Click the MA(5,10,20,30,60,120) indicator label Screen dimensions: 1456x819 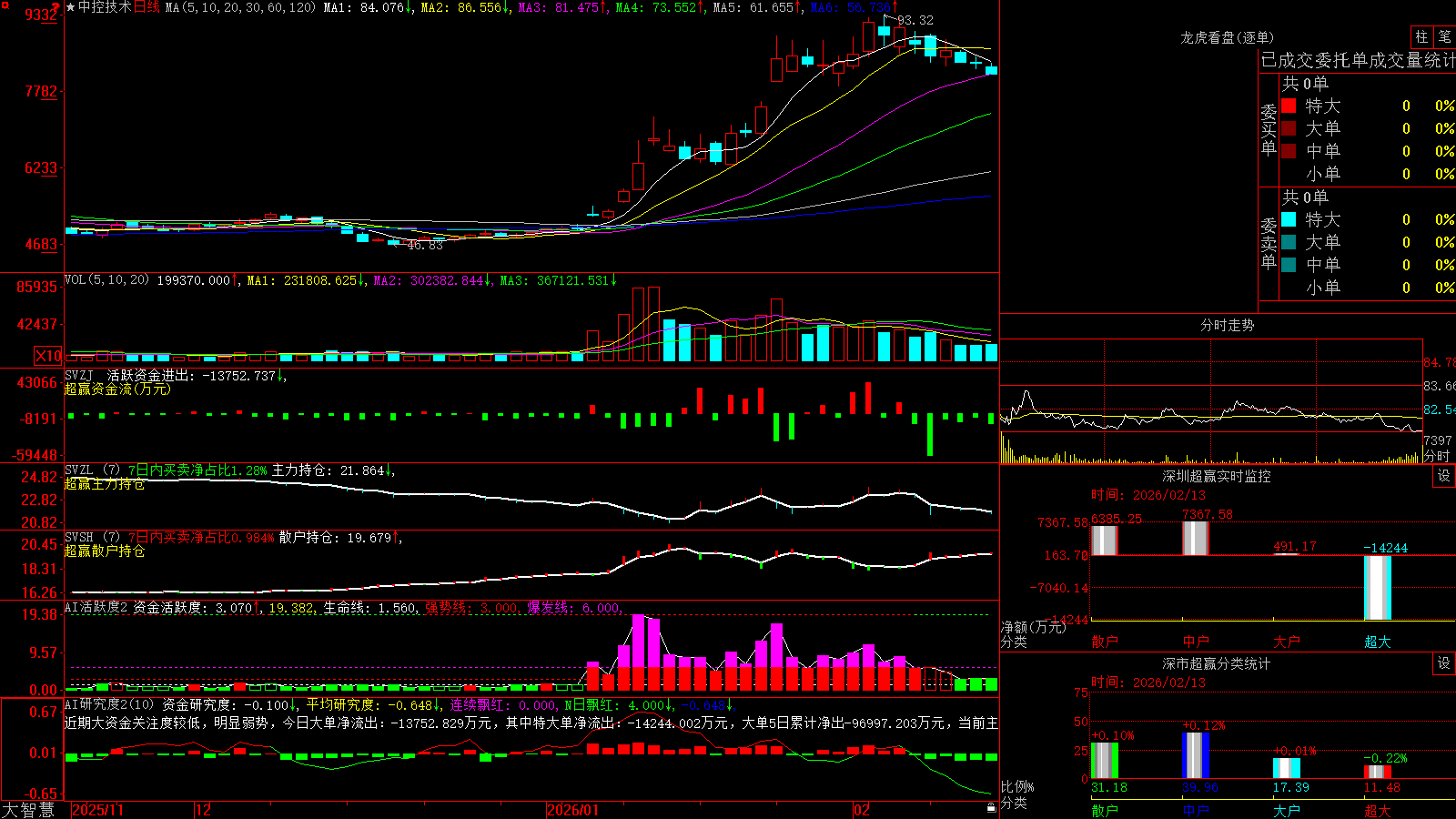pyautogui.click(x=240, y=7)
